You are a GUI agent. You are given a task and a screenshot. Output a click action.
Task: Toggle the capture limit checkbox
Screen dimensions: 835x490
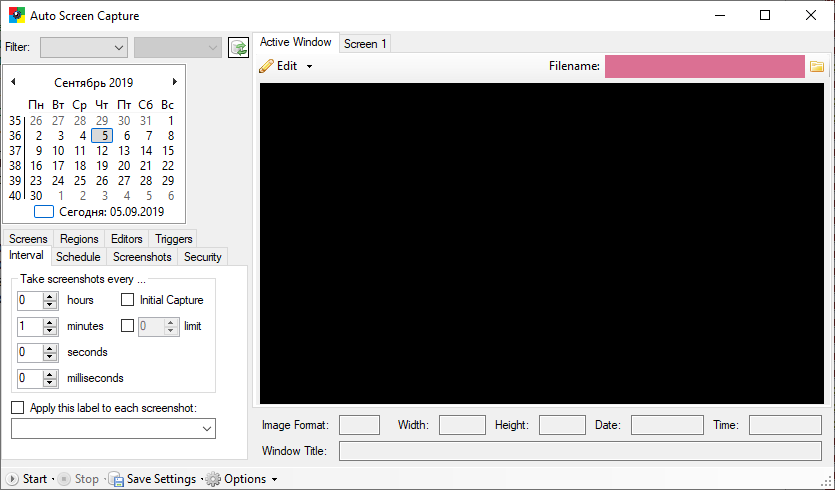click(127, 325)
